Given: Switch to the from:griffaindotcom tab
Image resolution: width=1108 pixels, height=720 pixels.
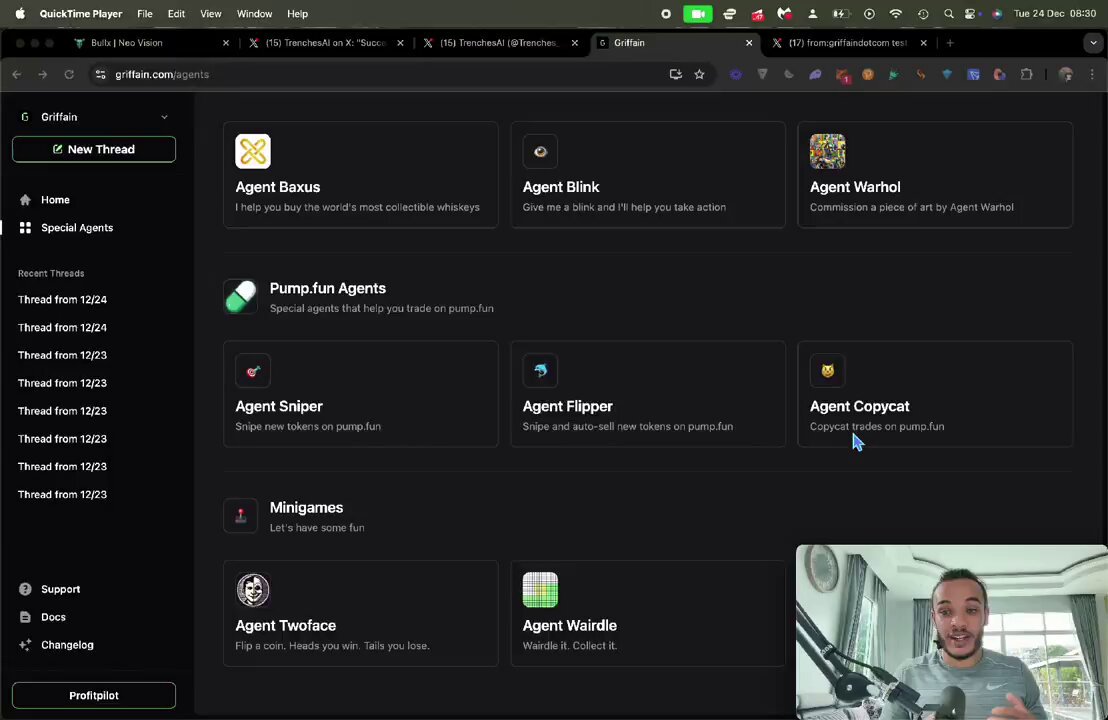Looking at the screenshot, I should [x=848, y=43].
